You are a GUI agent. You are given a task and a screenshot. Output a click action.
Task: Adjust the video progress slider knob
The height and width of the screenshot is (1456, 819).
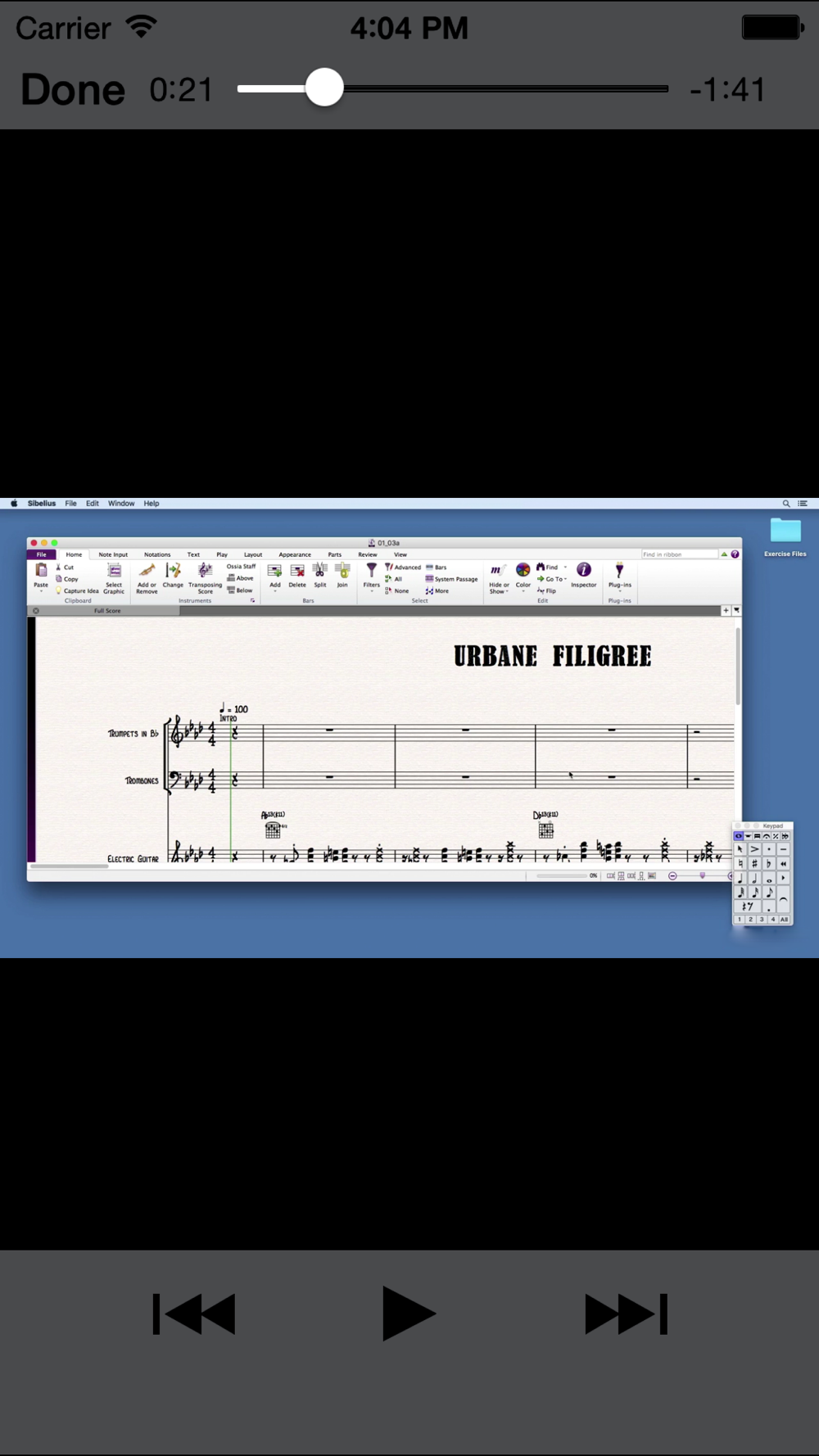coord(324,88)
